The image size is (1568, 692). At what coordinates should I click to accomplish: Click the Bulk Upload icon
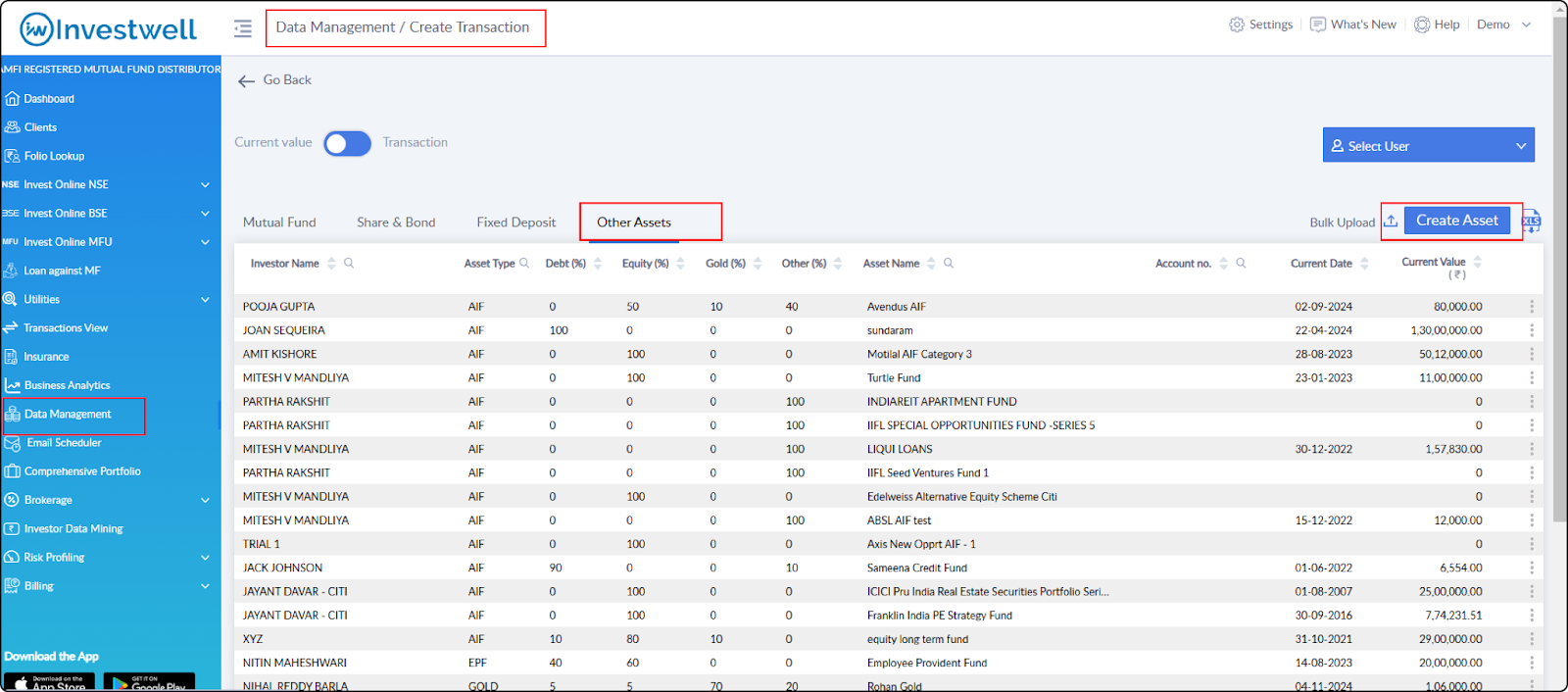tap(1391, 222)
